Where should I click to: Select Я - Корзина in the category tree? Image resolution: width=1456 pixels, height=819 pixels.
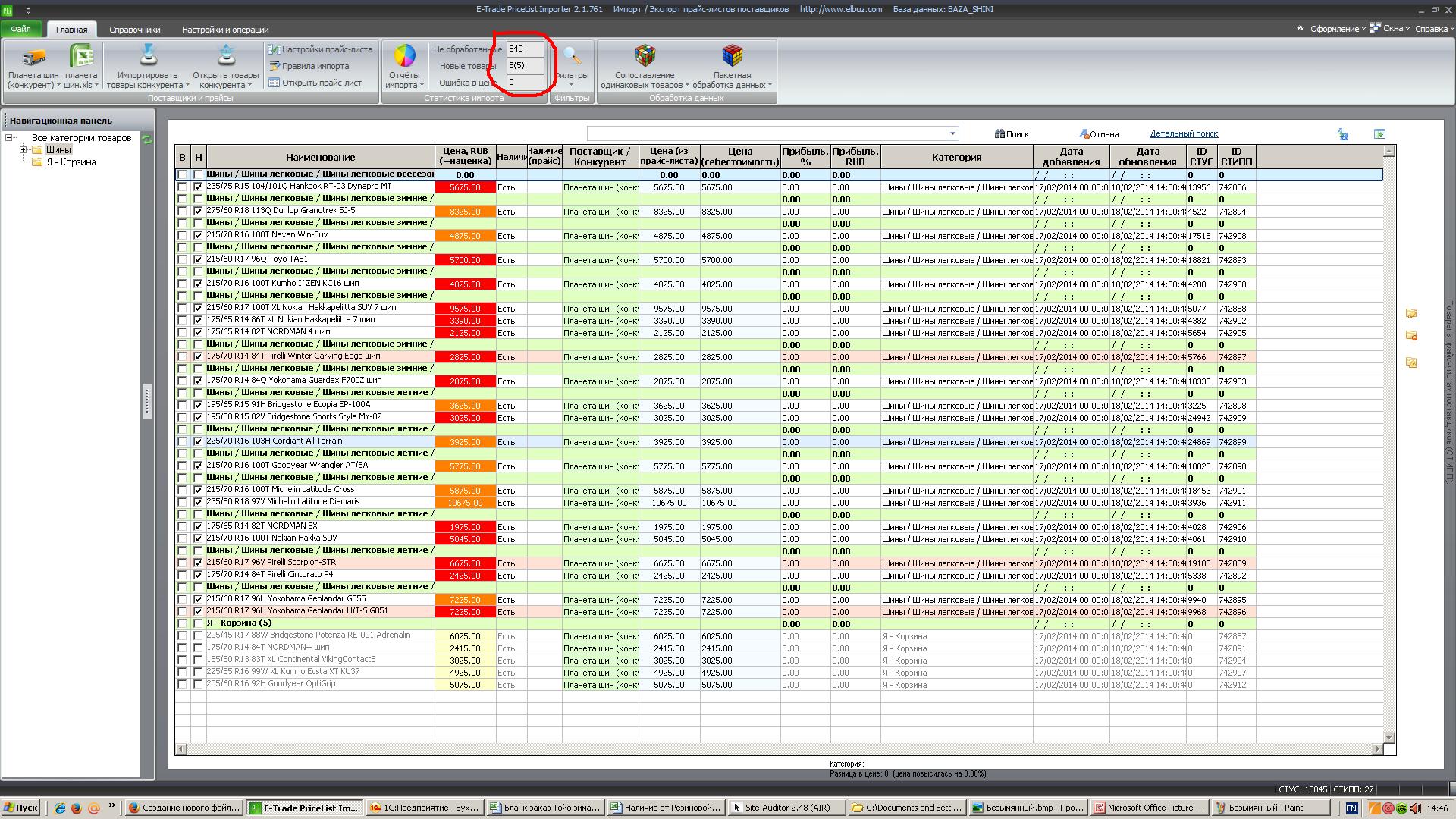(x=71, y=162)
